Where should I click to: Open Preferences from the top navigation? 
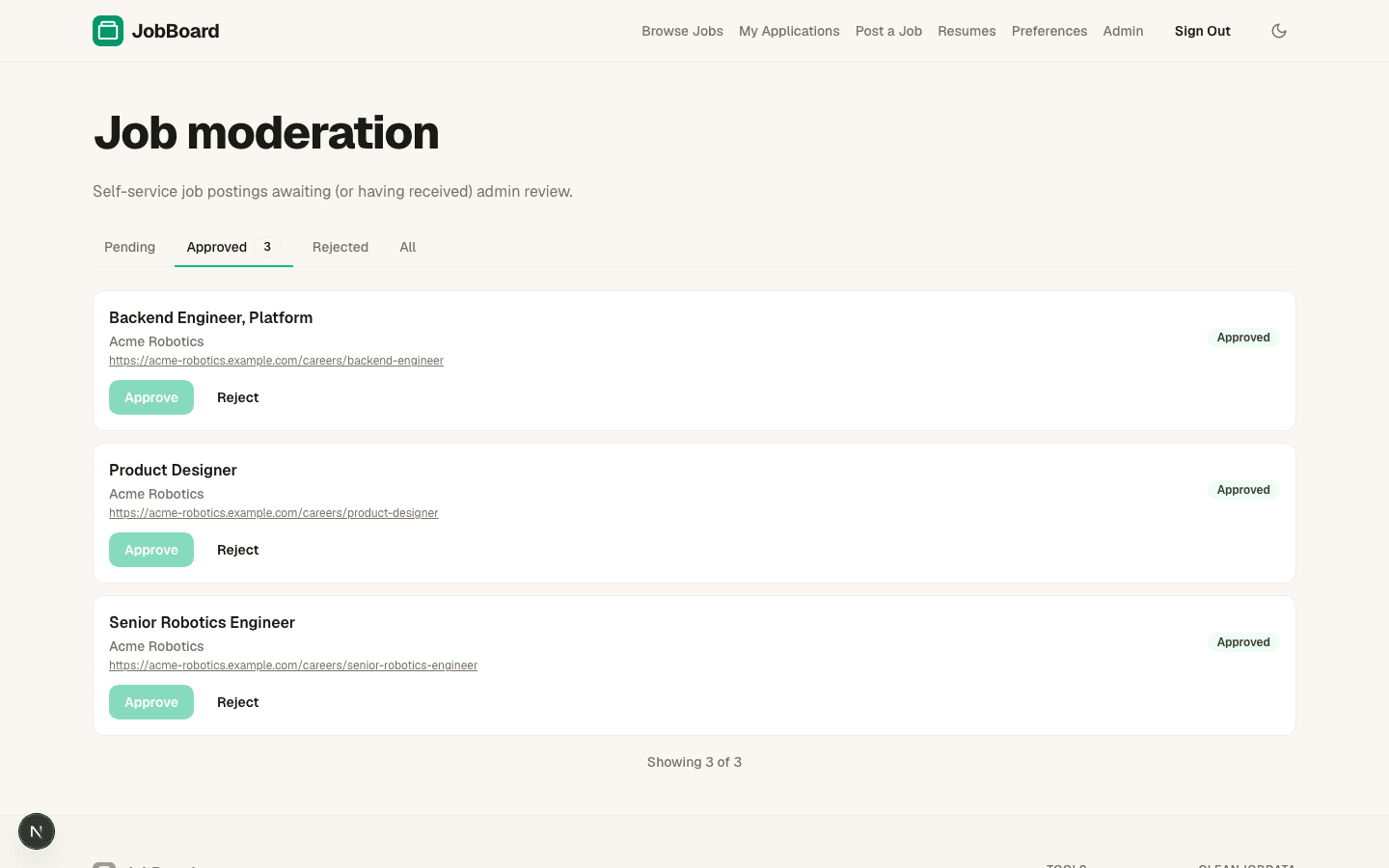(x=1049, y=31)
